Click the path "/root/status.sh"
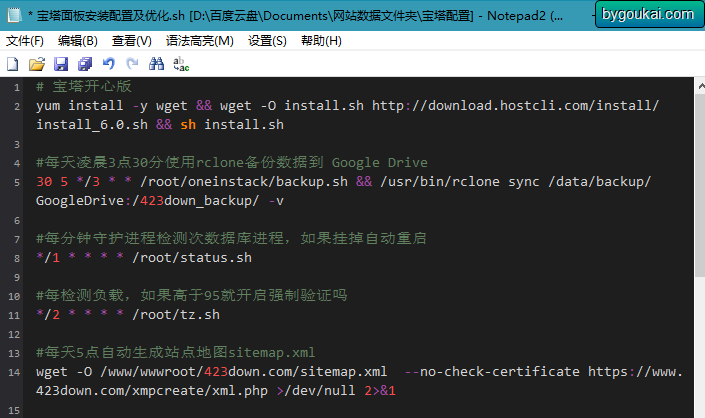Viewport: 705px width, 418px height. (x=192, y=258)
